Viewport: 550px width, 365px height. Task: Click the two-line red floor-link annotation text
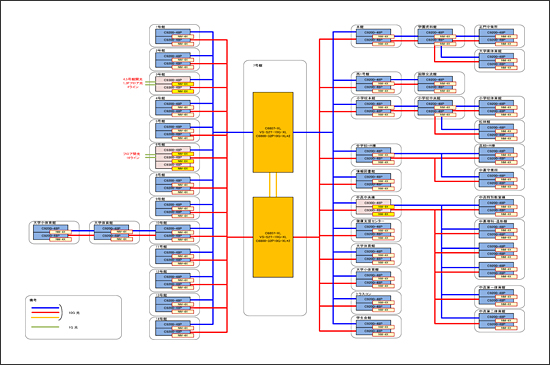coord(132,156)
